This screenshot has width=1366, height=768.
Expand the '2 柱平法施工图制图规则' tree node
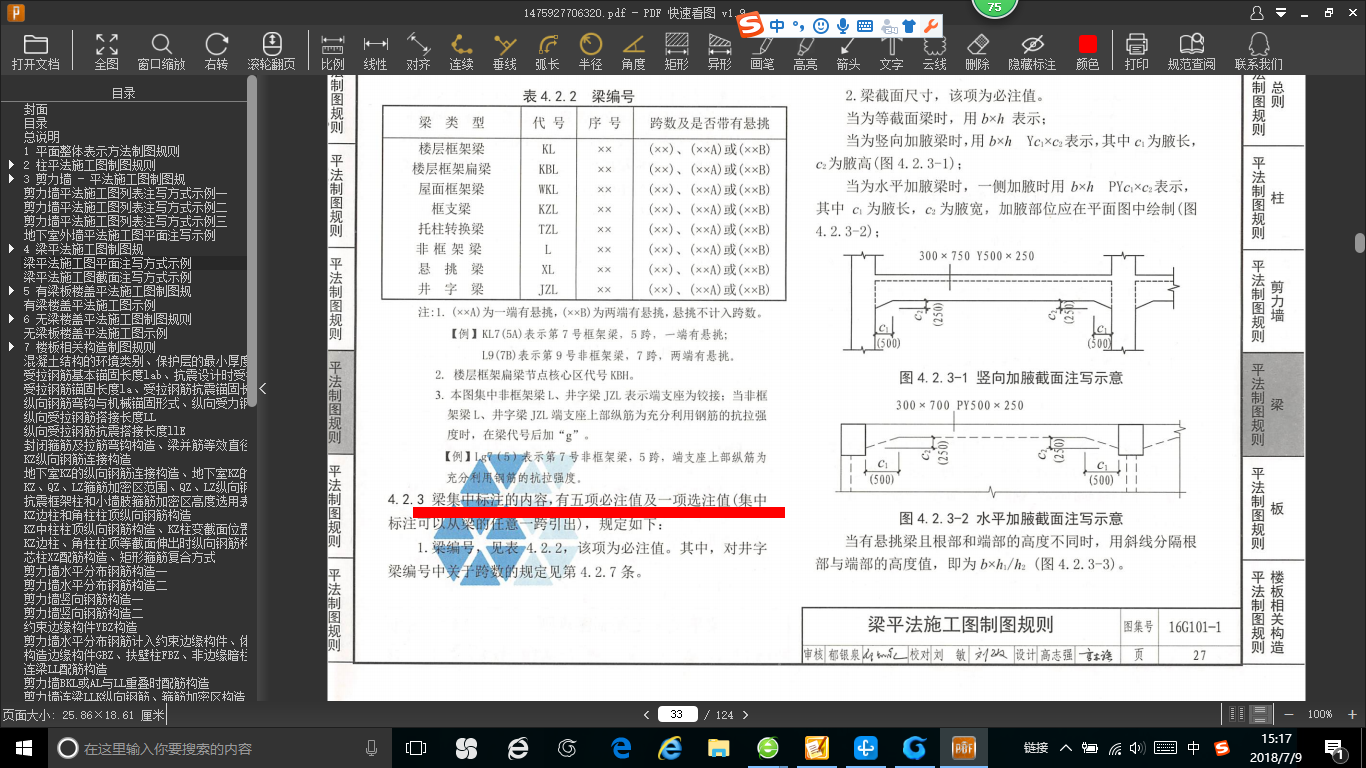click(11, 165)
